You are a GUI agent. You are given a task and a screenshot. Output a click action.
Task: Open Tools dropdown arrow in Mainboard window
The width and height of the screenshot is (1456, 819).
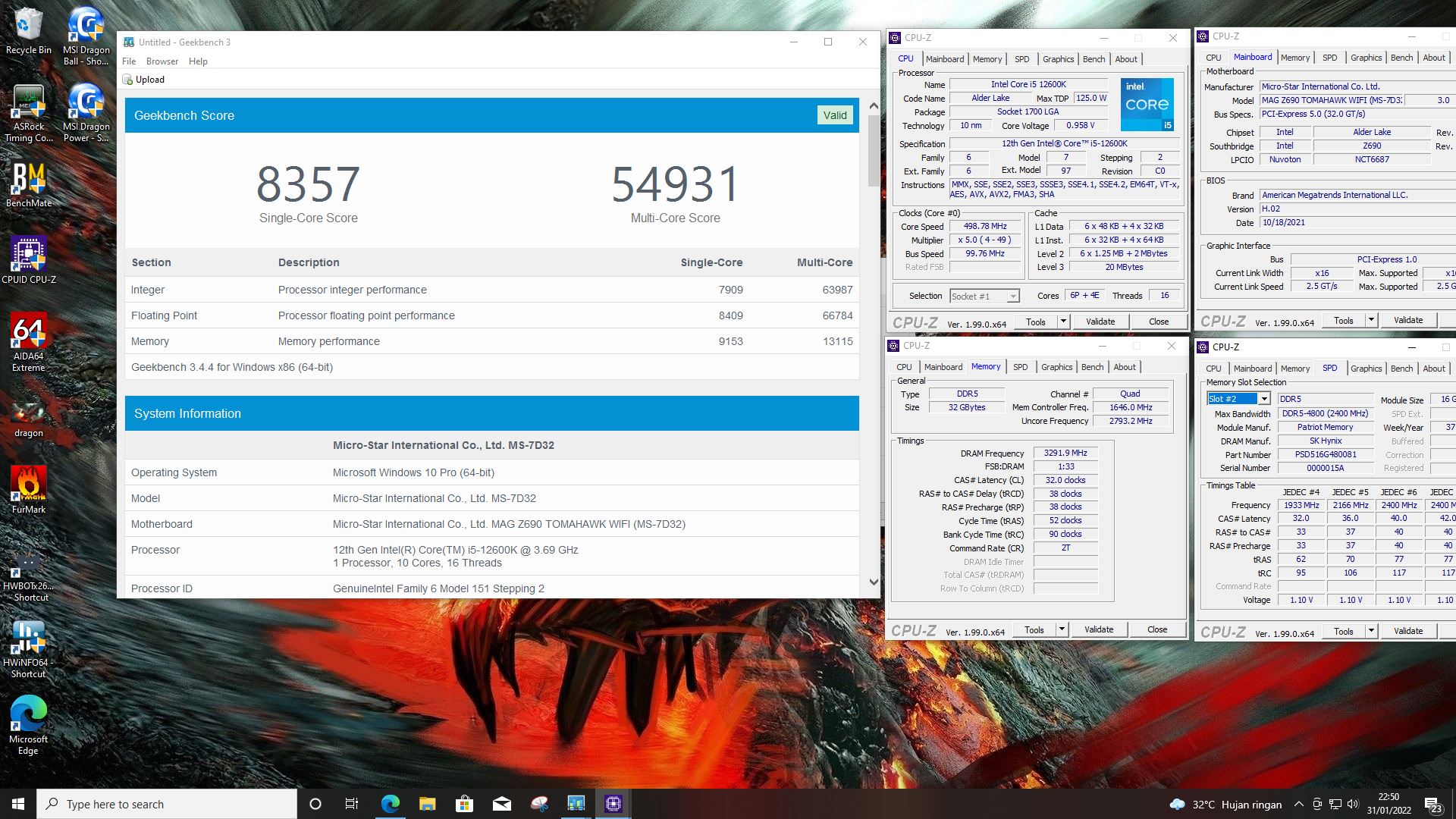pos(1371,320)
